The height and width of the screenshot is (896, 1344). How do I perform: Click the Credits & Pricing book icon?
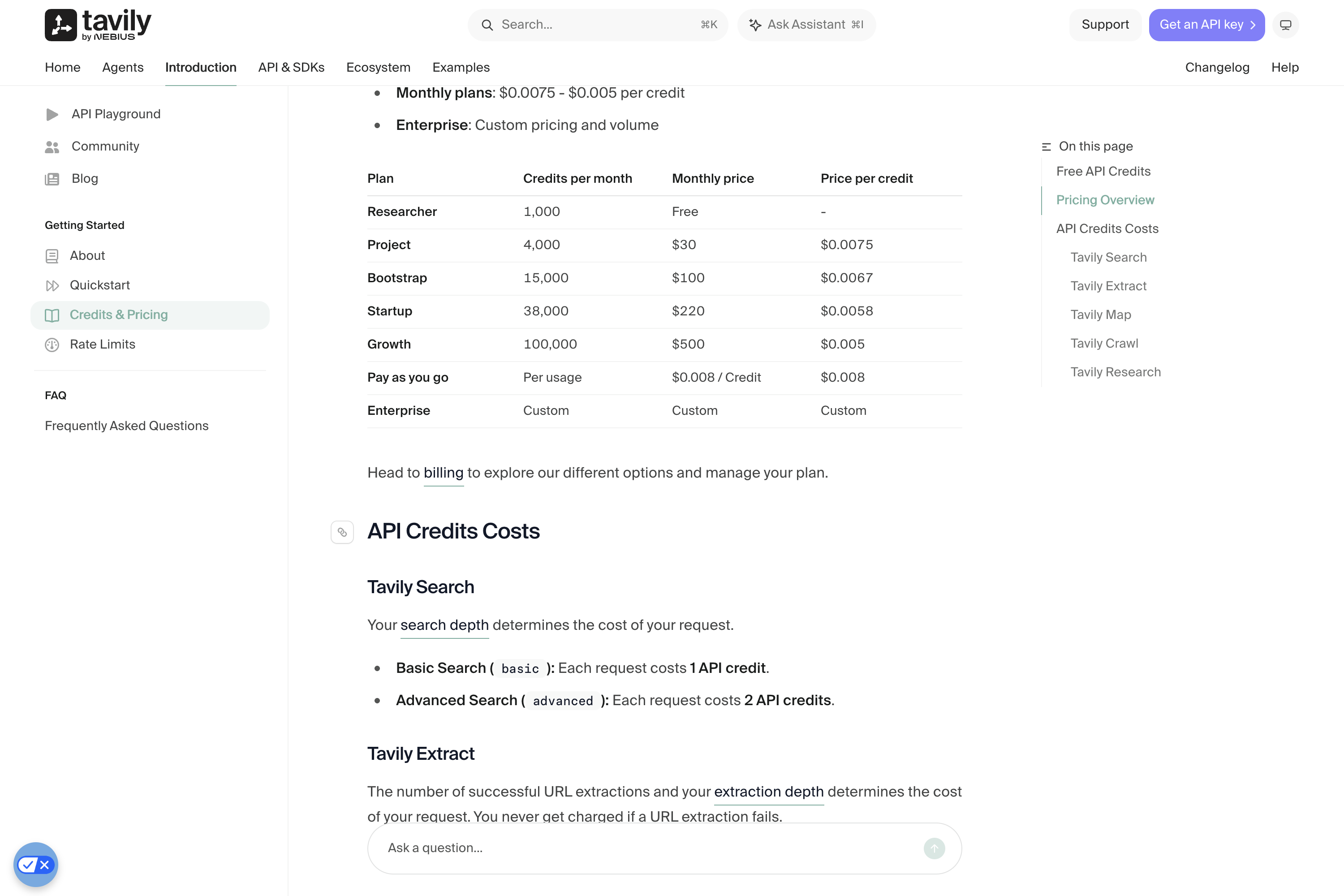point(52,315)
